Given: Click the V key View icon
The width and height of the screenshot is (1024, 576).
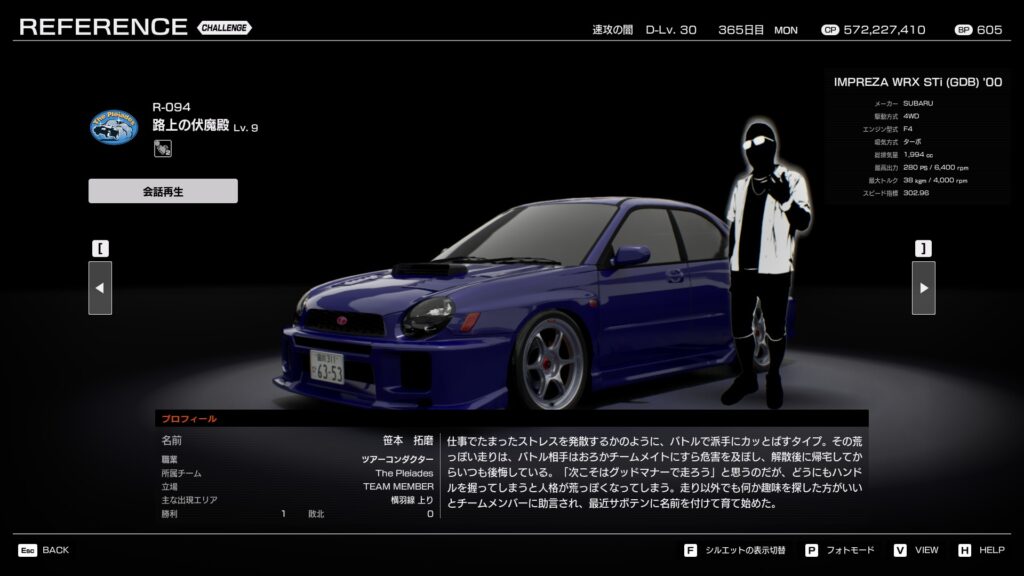Looking at the screenshot, I should tap(900, 550).
